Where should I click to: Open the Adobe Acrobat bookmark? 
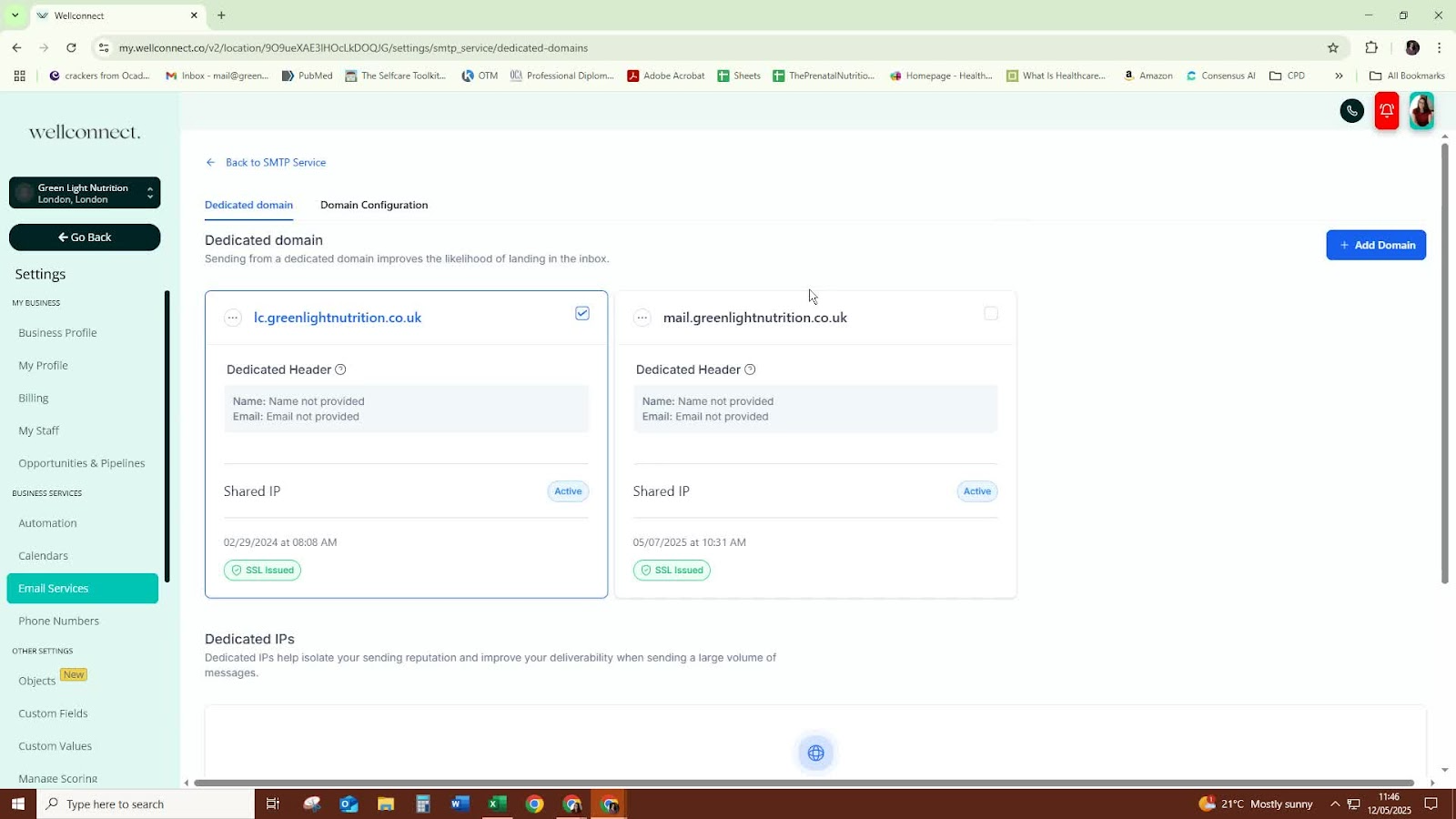665,76
